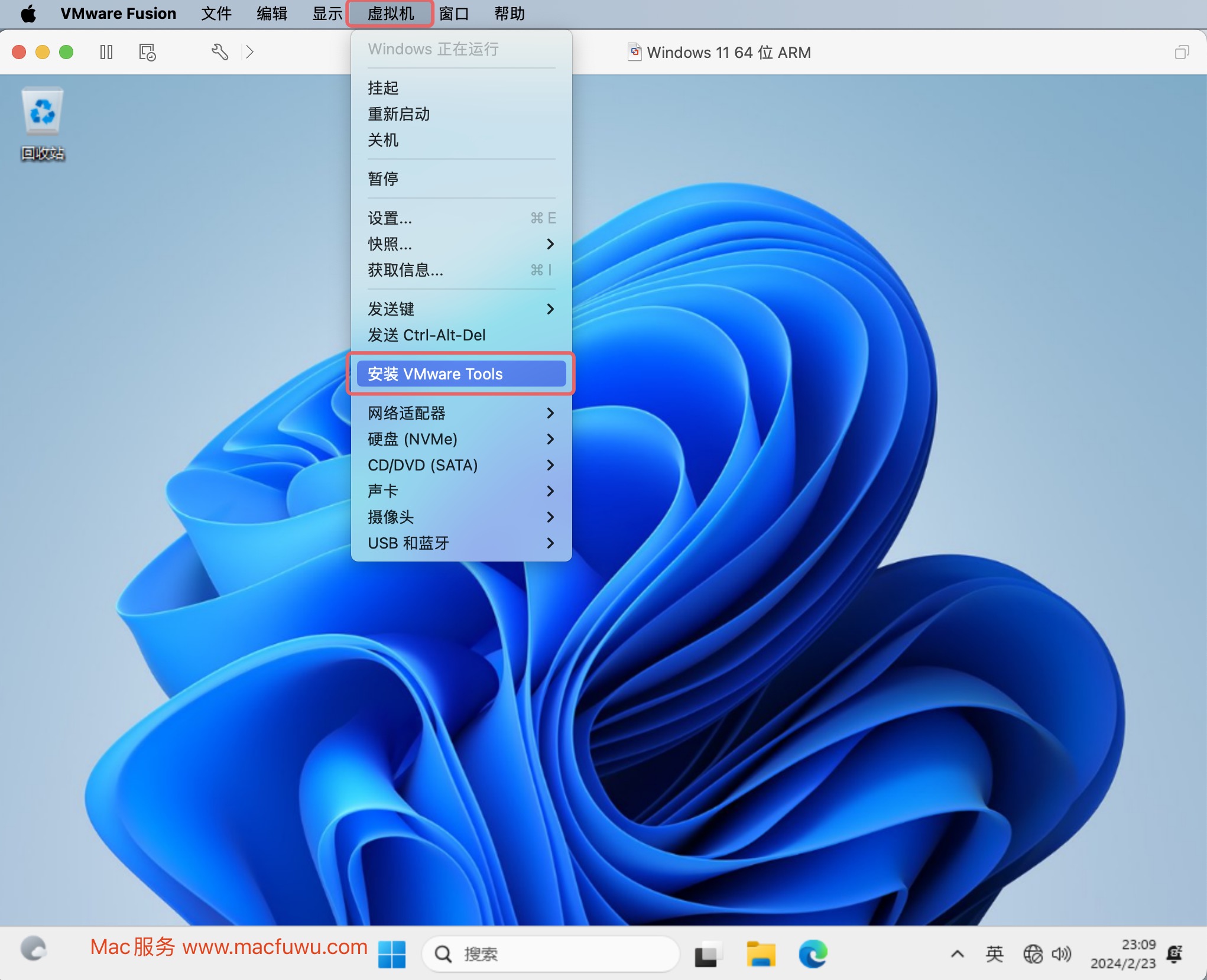Open the Apple menu
This screenshot has height=980, width=1207.
tap(28, 13)
